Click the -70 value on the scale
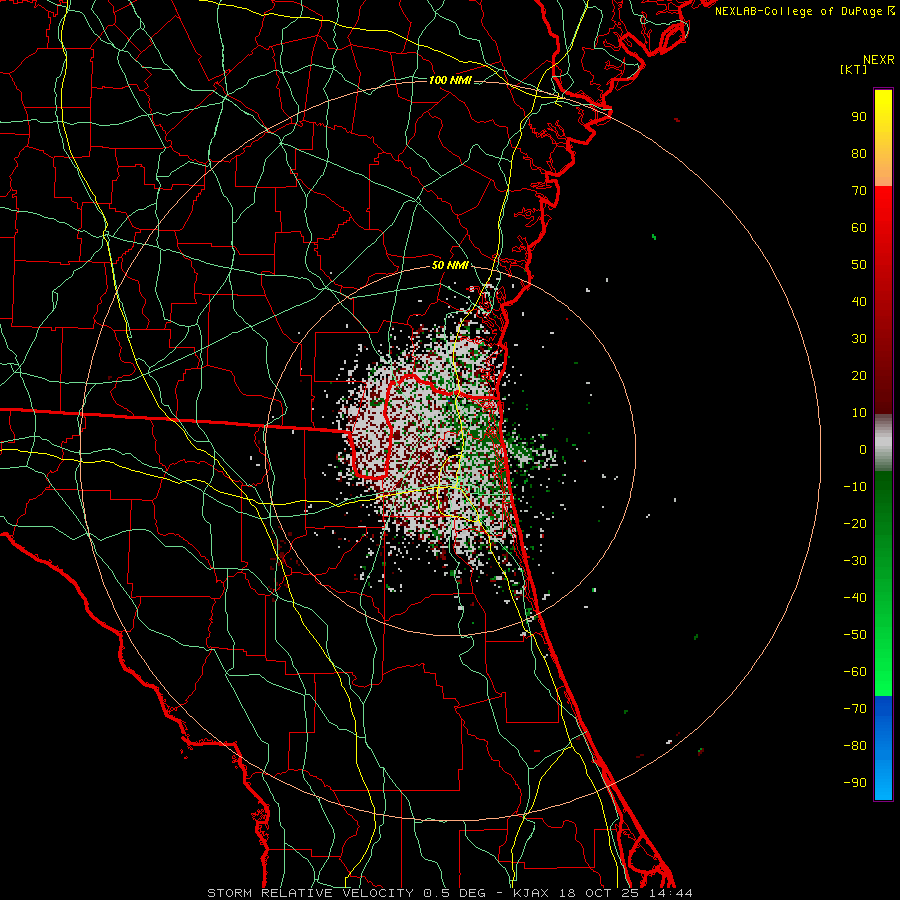Viewport: 900px width, 900px height. (x=855, y=709)
